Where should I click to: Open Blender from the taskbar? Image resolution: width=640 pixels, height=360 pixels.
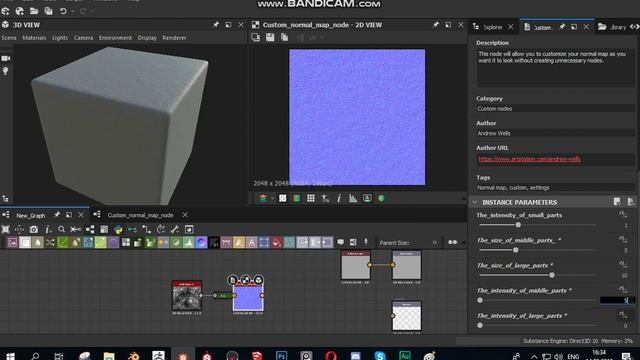[x=133, y=356]
